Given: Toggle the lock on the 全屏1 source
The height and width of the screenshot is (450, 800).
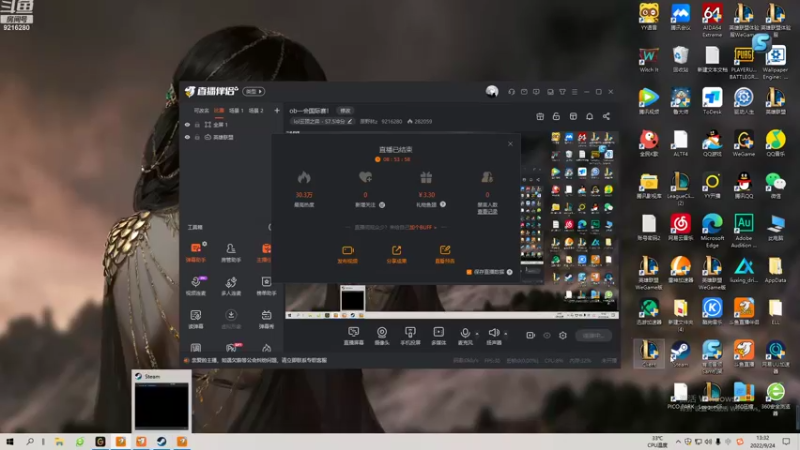Looking at the screenshot, I should [x=197, y=124].
